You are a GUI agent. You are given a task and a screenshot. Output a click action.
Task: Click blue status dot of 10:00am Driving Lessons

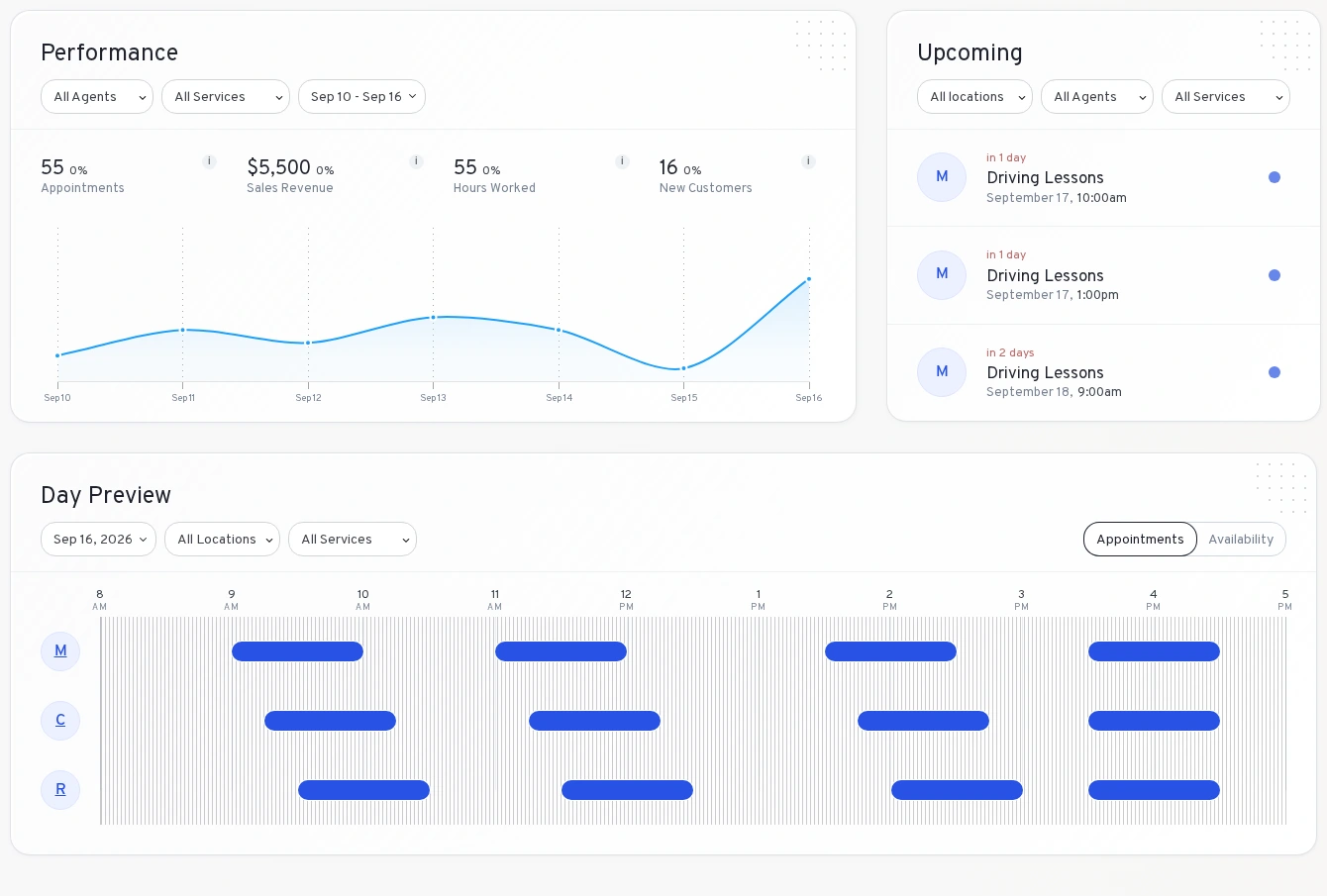click(x=1275, y=177)
